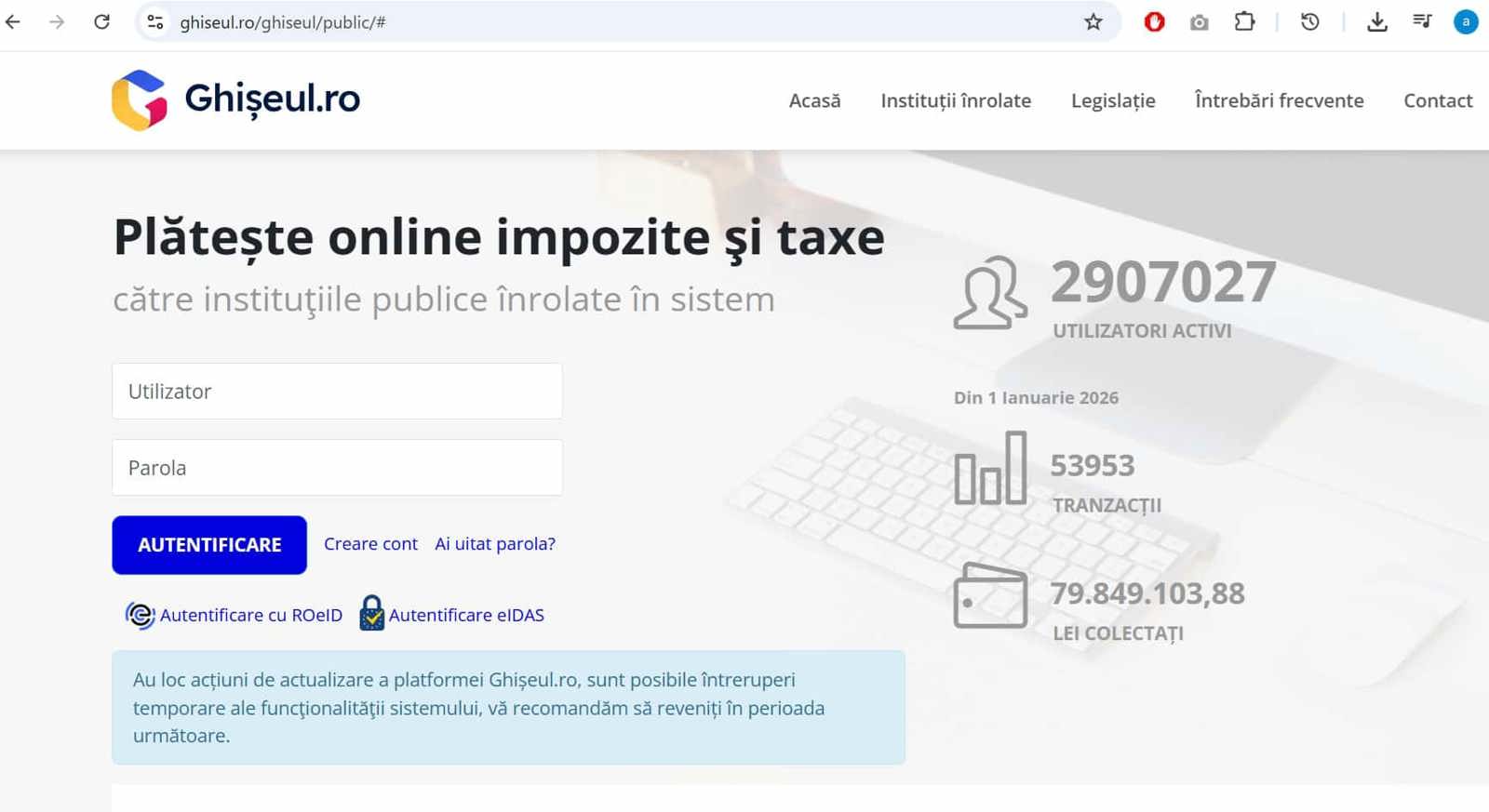
Task: Focus the Parola password field
Action: coord(337,467)
